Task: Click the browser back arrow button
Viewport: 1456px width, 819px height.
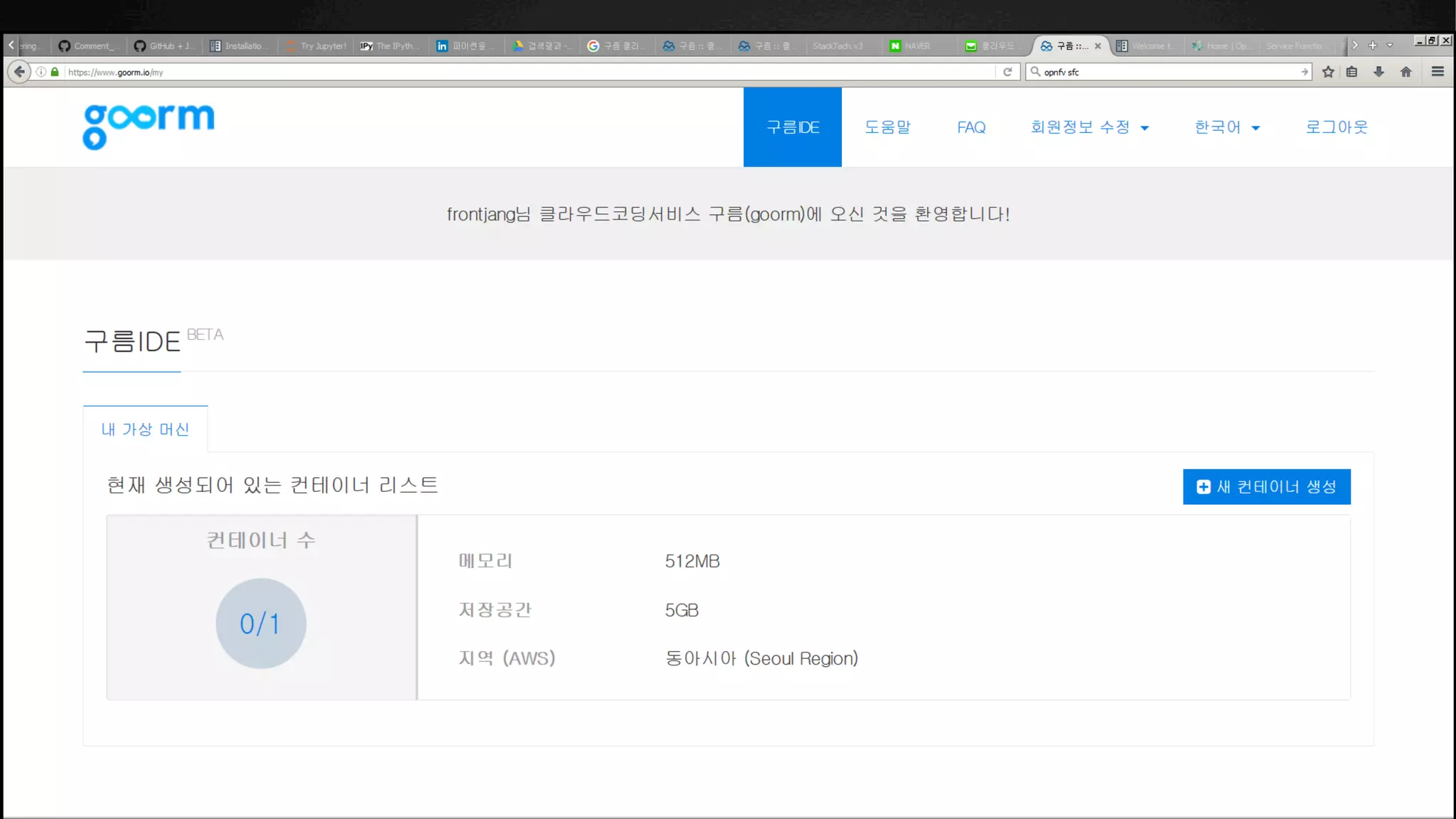Action: 19,72
